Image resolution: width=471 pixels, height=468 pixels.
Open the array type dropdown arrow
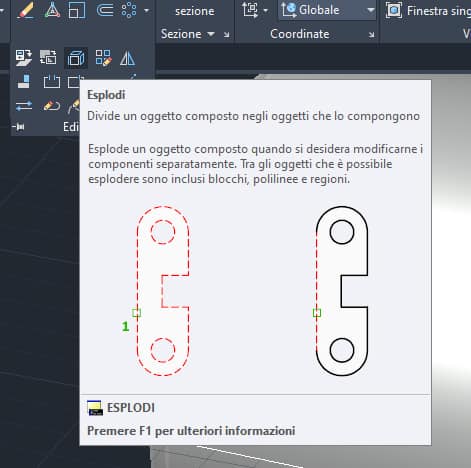point(146,11)
